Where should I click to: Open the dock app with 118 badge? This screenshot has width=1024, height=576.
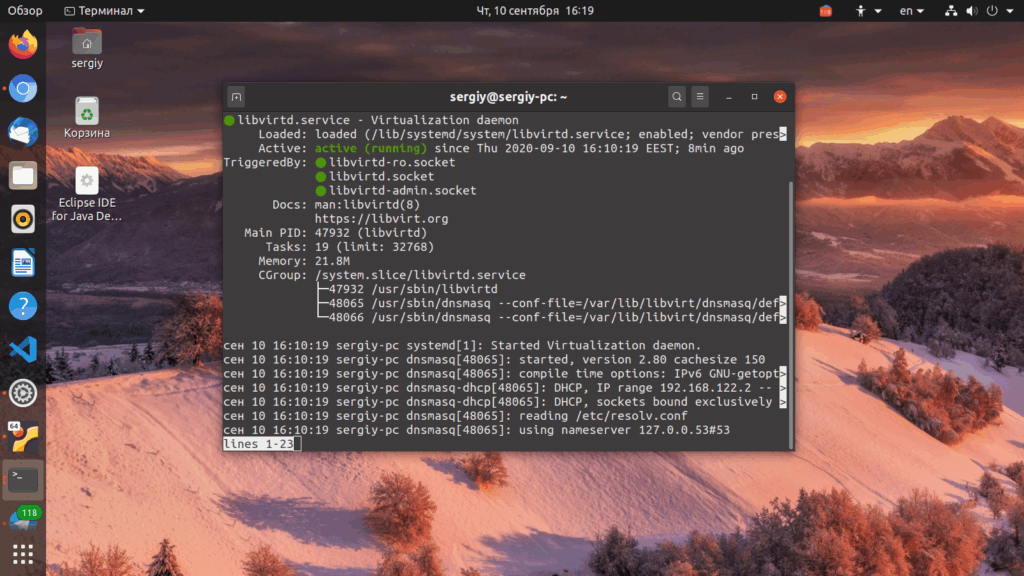pyautogui.click(x=24, y=518)
